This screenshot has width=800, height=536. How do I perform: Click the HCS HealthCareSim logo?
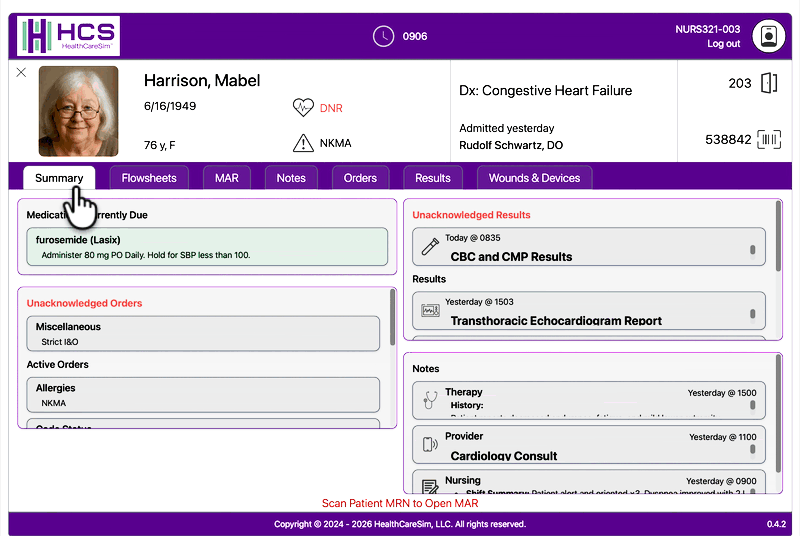coord(69,36)
